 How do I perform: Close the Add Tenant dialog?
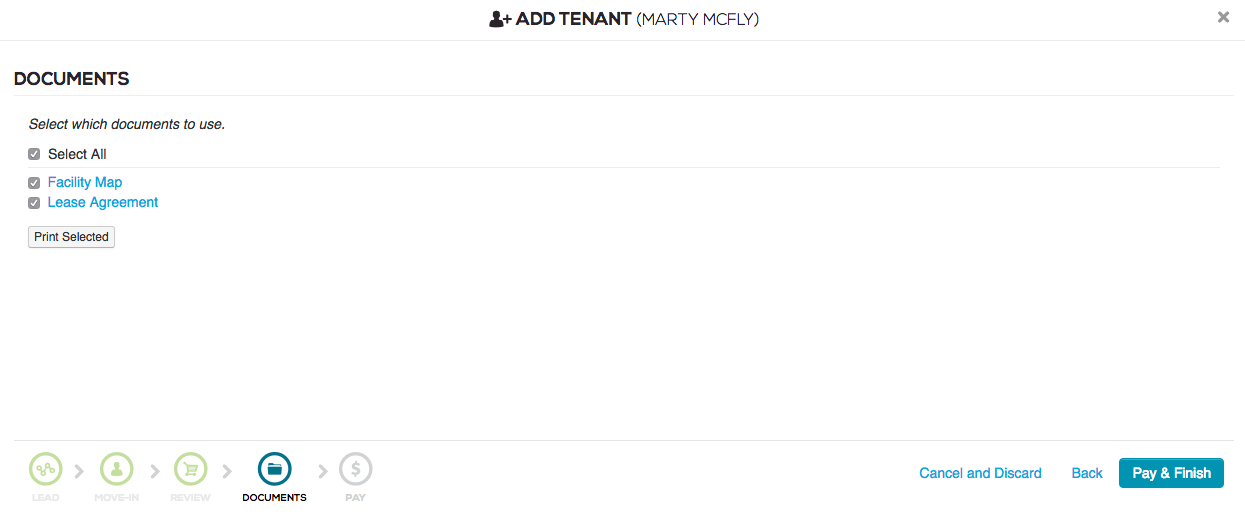click(x=1223, y=17)
